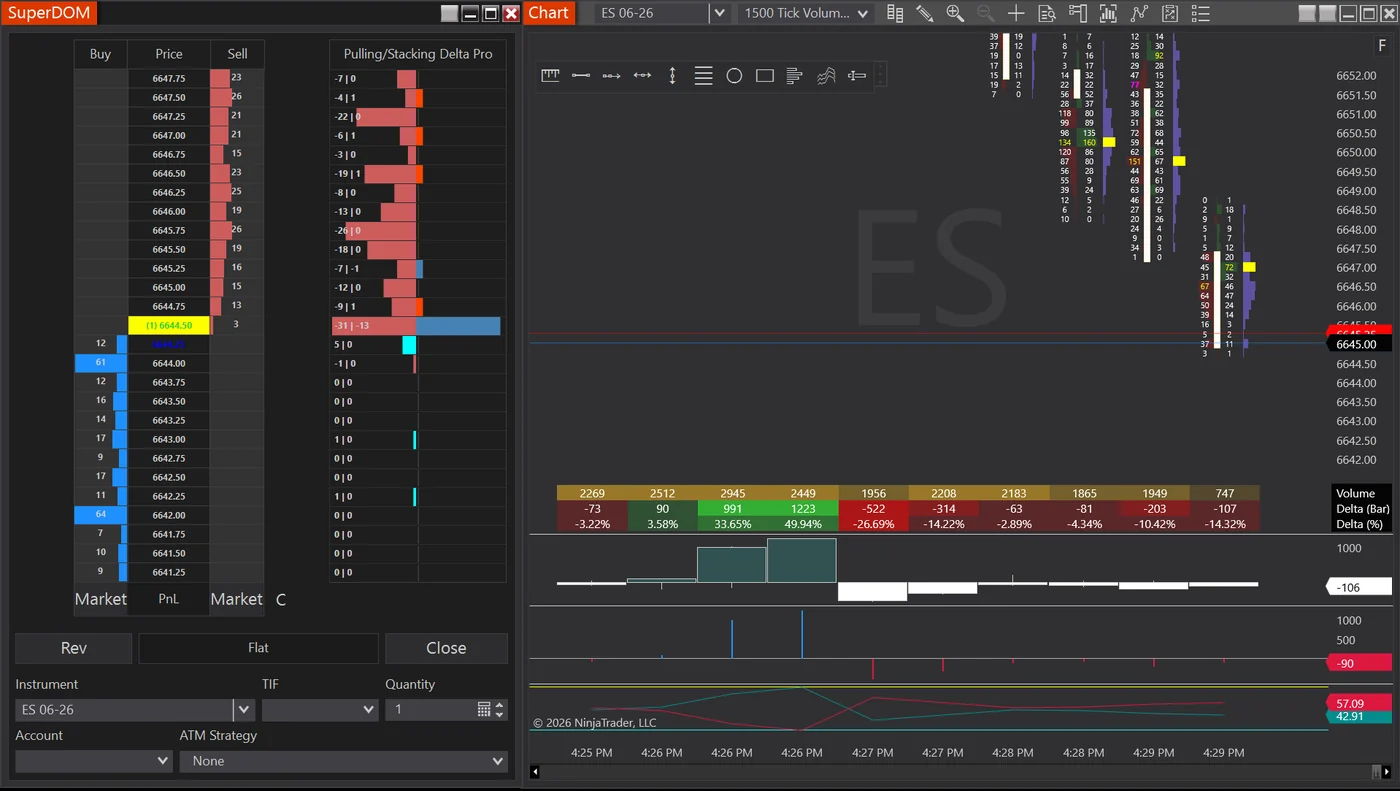Click the Close position button
This screenshot has width=1400, height=791.
pyautogui.click(x=446, y=648)
